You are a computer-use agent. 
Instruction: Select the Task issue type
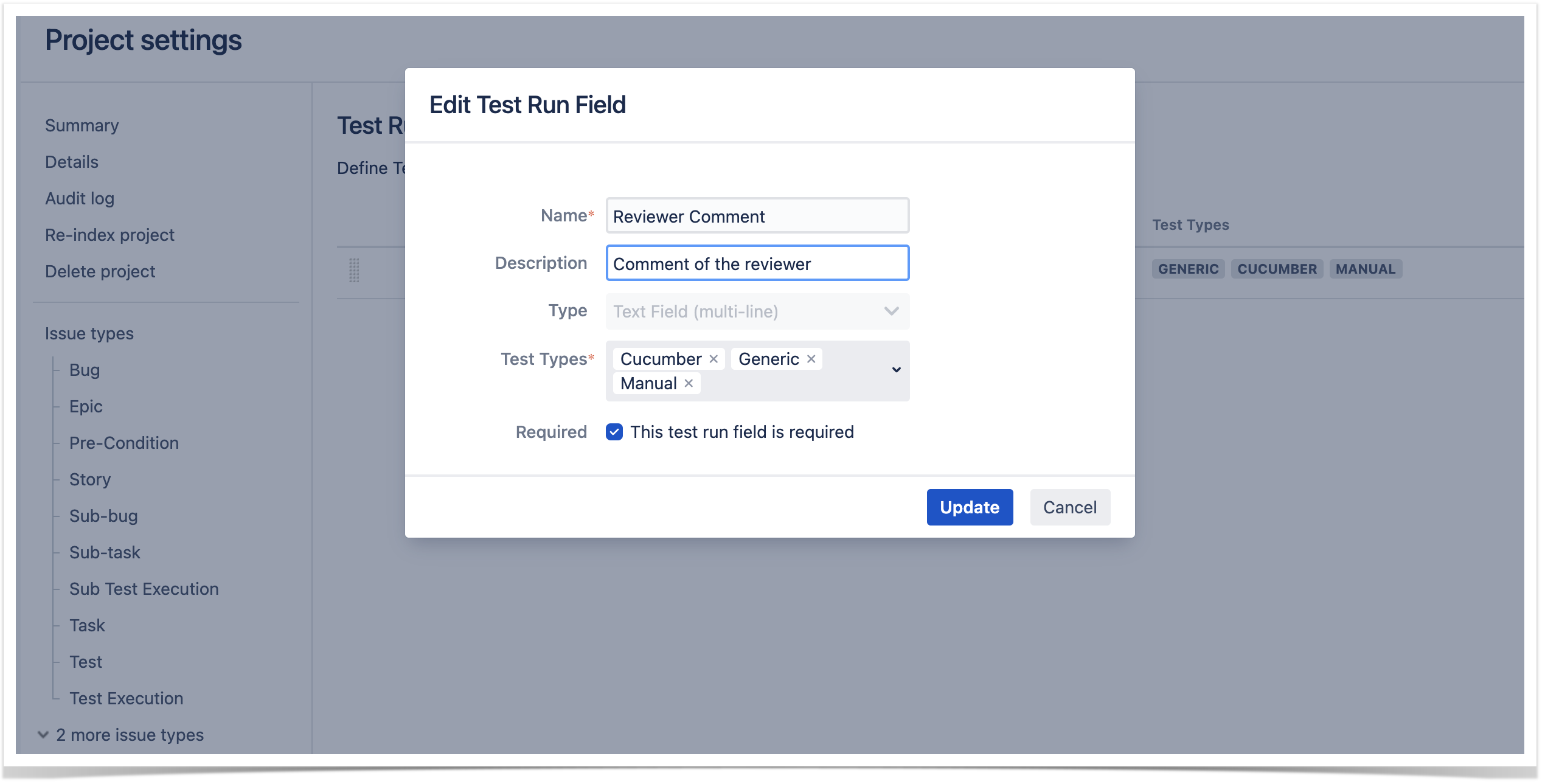(87, 625)
